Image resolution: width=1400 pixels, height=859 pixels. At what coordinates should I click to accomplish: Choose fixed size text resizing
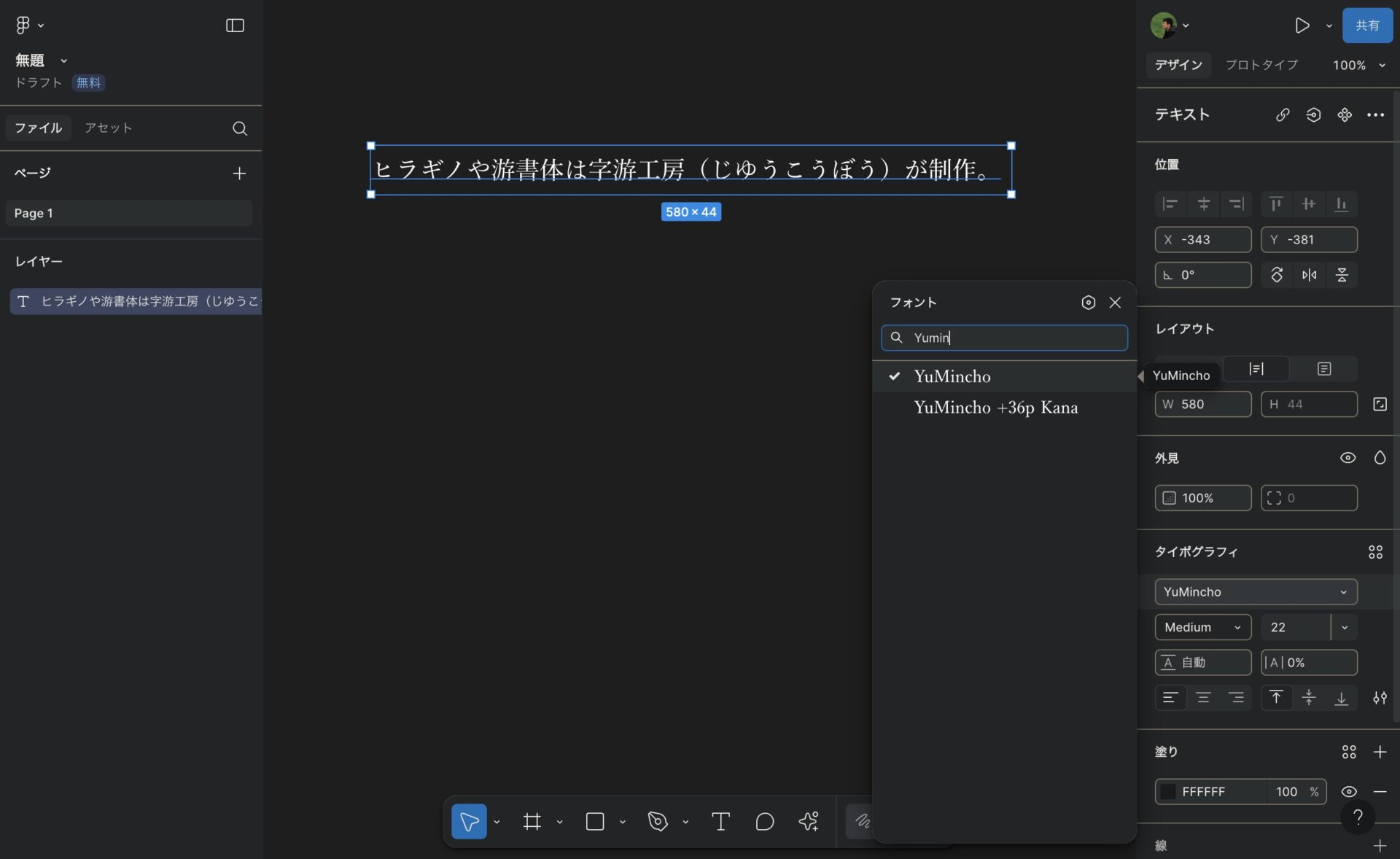click(1324, 369)
